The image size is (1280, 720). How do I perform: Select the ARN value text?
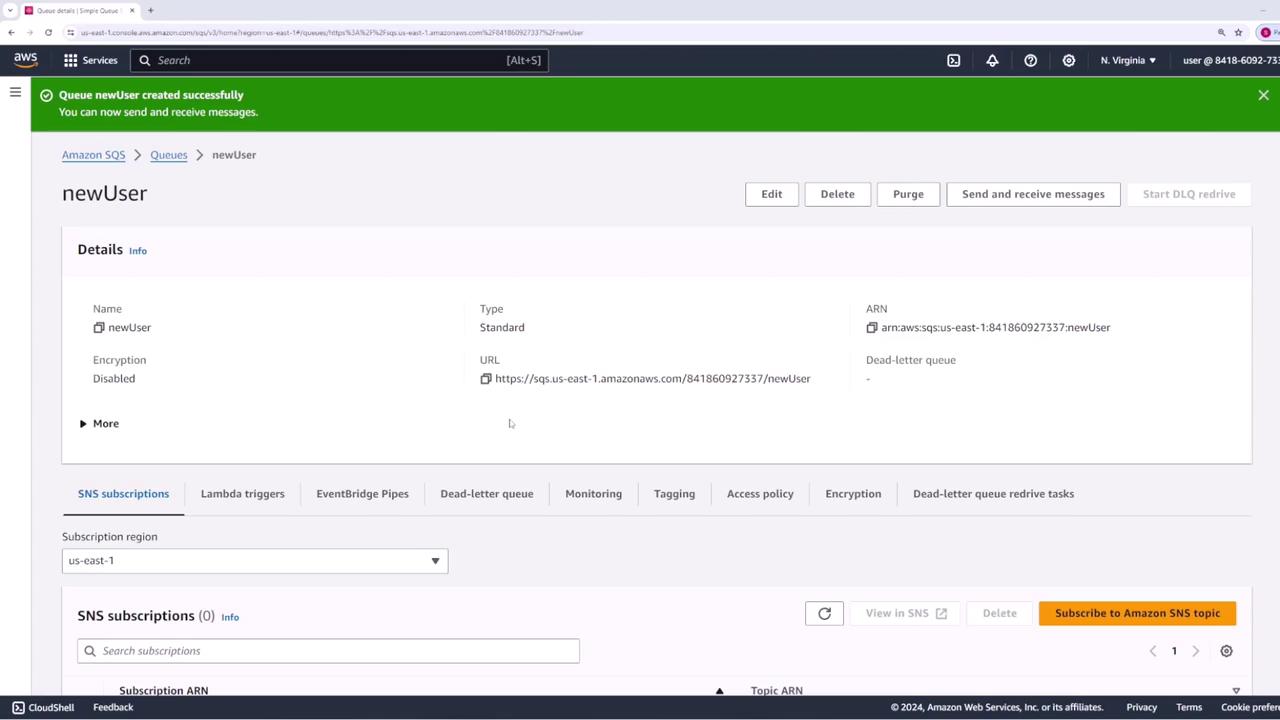click(x=996, y=328)
